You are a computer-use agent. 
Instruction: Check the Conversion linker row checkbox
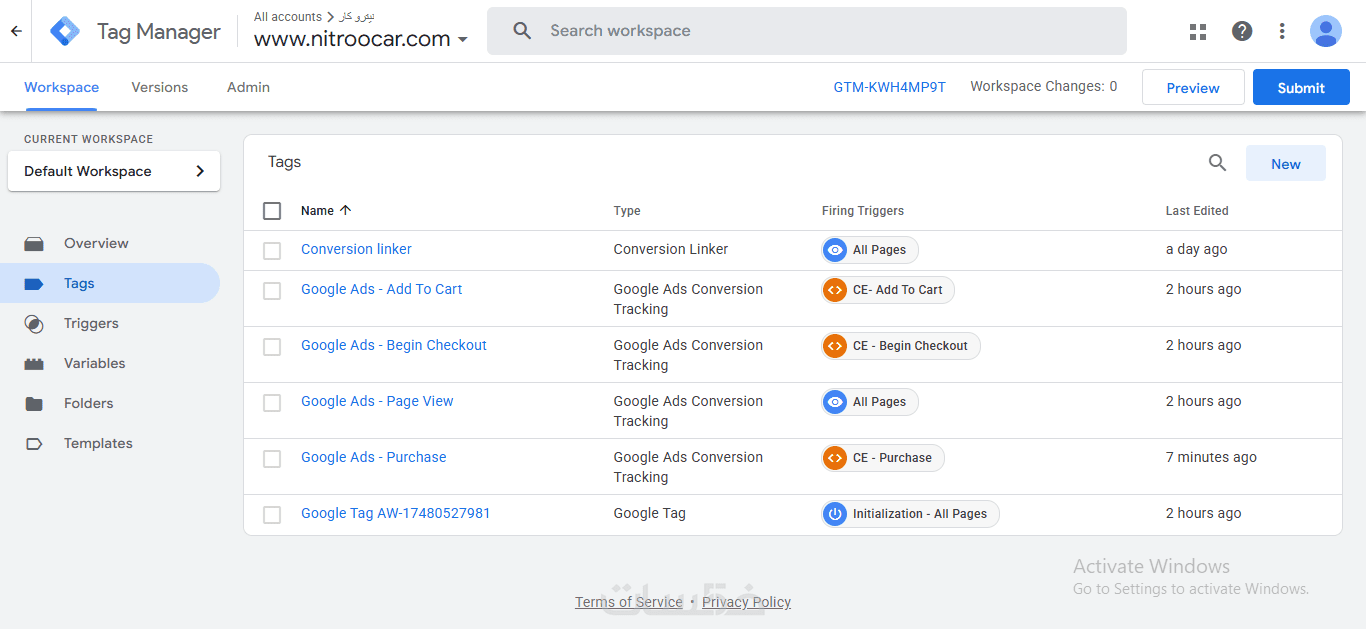point(272,250)
